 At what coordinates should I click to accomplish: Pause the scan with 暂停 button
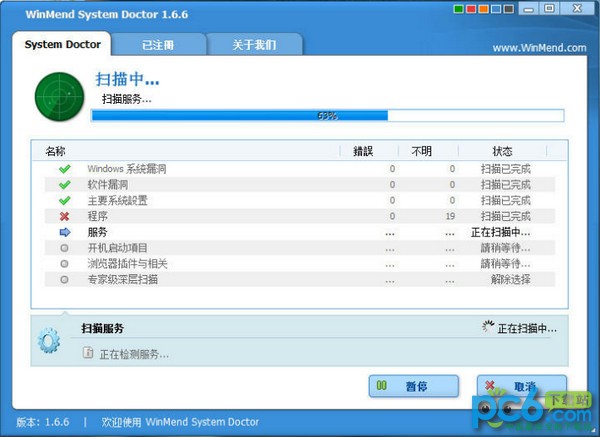(414, 386)
